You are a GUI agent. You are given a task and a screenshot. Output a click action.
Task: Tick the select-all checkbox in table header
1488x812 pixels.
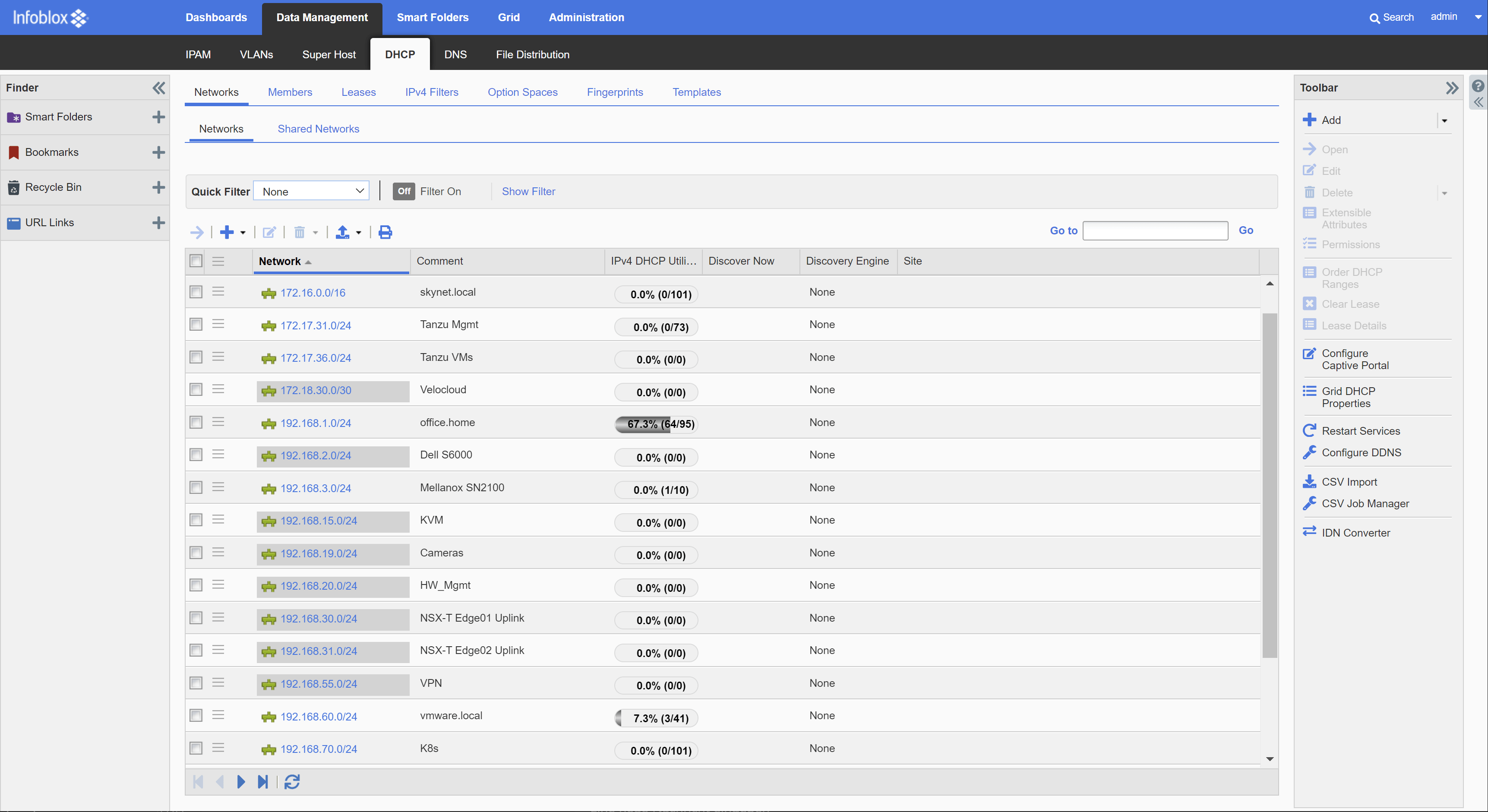[196, 260]
